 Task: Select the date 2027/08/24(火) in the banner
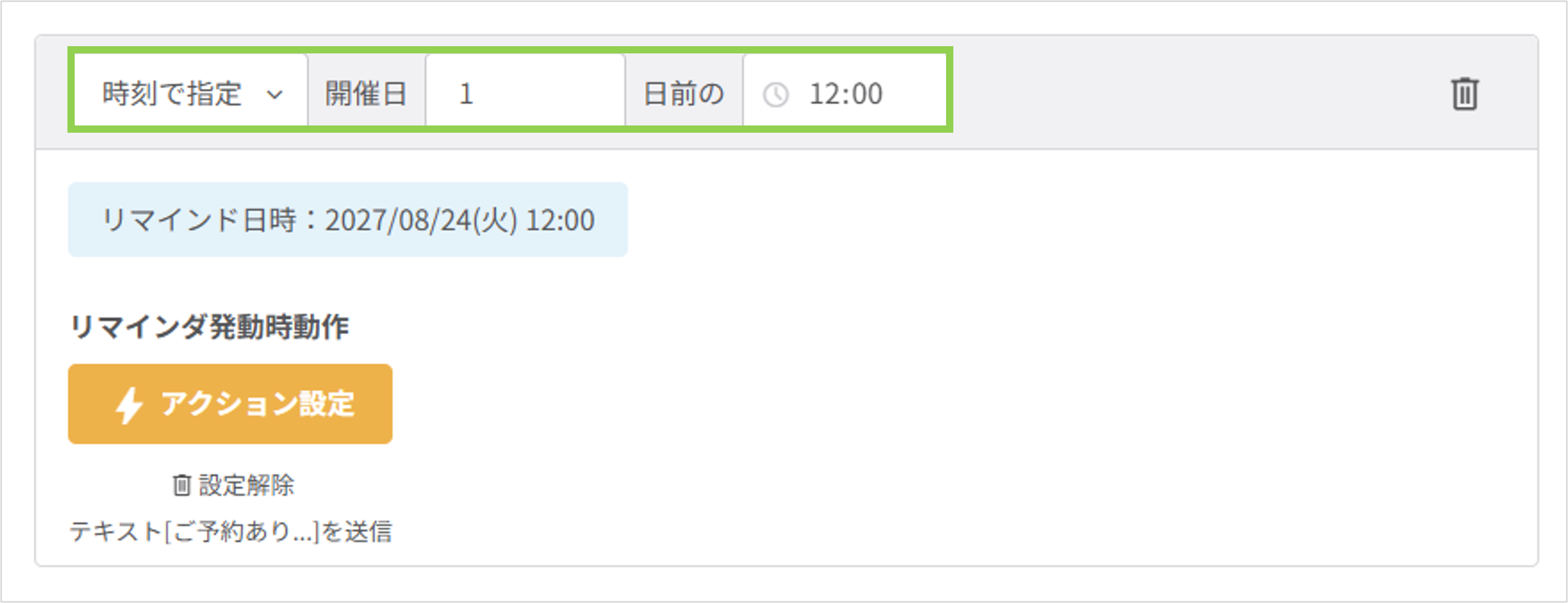pyautogui.click(x=421, y=220)
